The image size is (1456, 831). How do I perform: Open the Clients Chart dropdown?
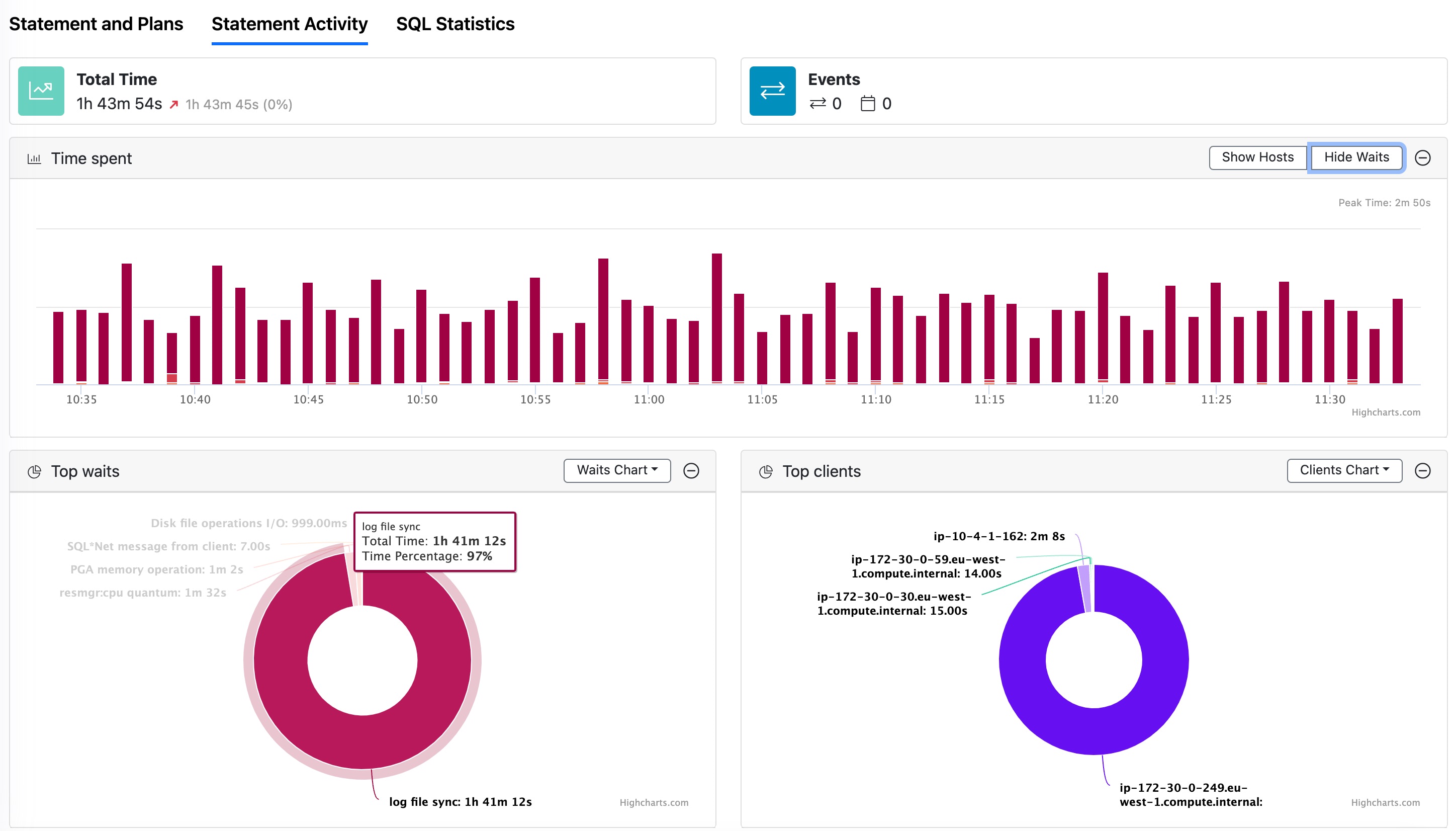[1344, 470]
